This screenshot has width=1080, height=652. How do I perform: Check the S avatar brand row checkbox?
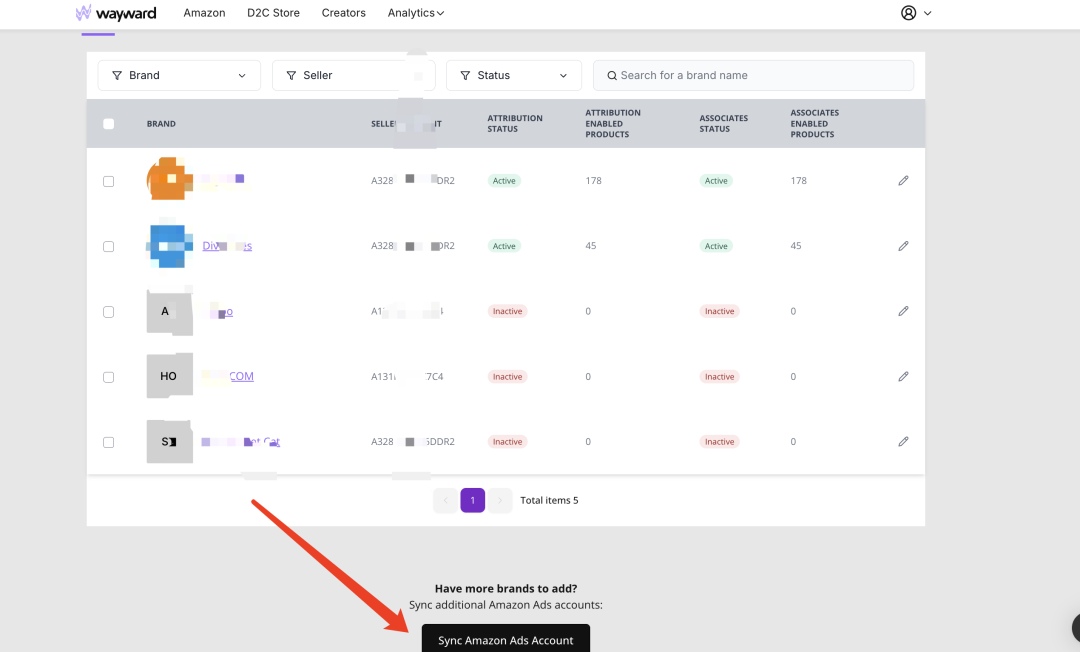tap(109, 442)
